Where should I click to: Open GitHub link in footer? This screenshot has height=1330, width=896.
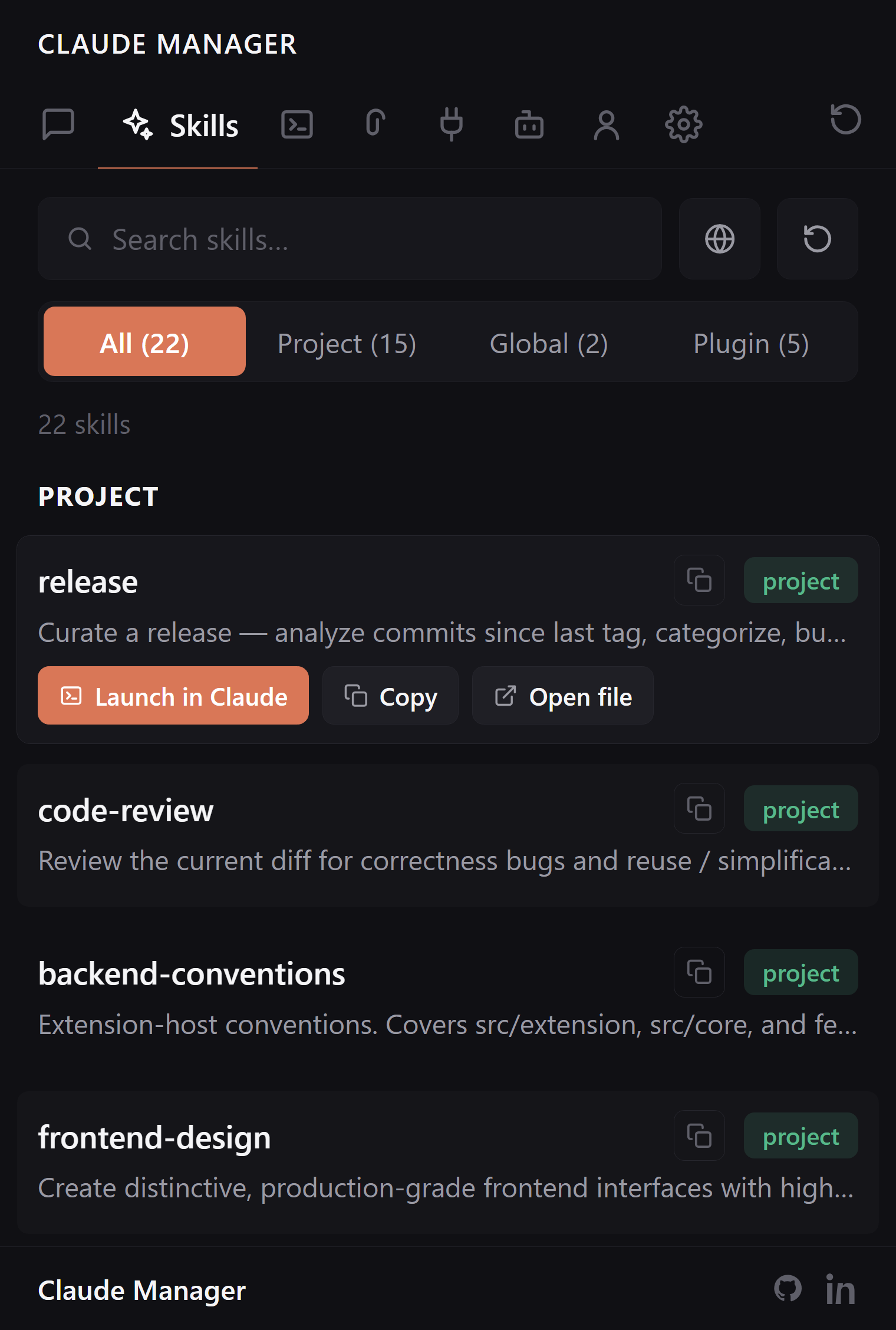coord(788,1289)
